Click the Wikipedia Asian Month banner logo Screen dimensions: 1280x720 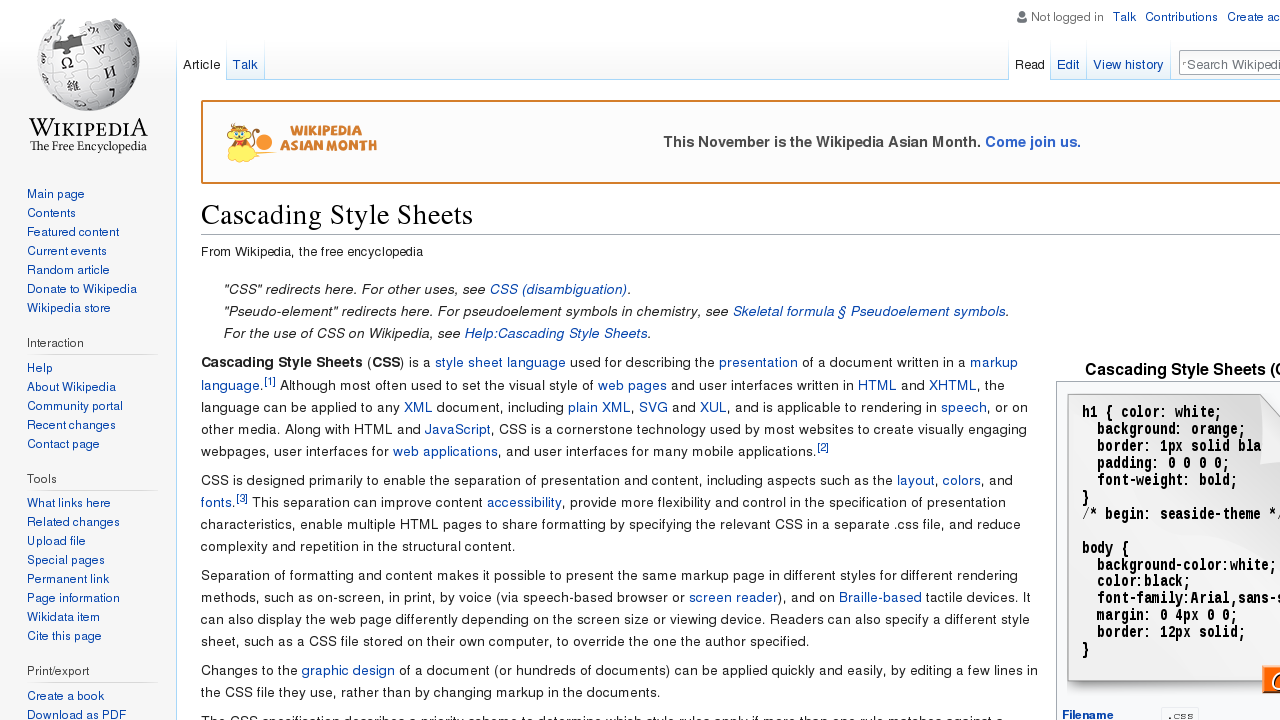302,143
